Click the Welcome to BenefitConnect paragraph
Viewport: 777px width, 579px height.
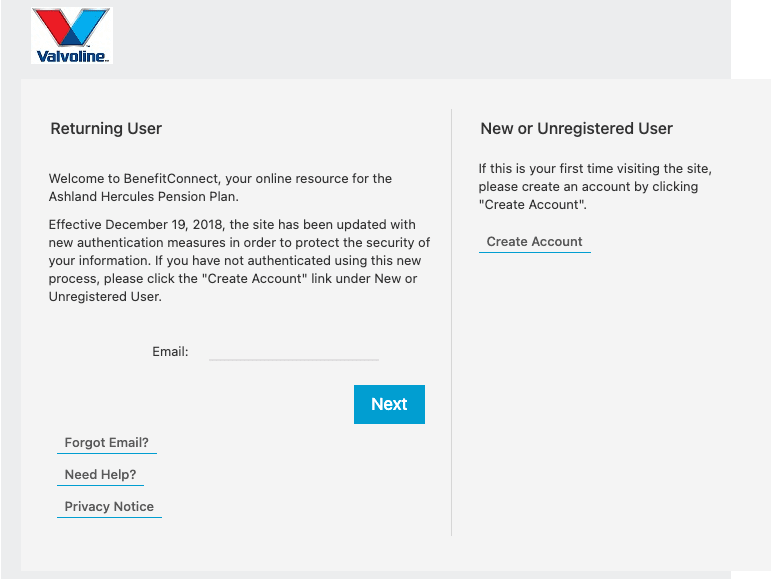click(x=220, y=179)
